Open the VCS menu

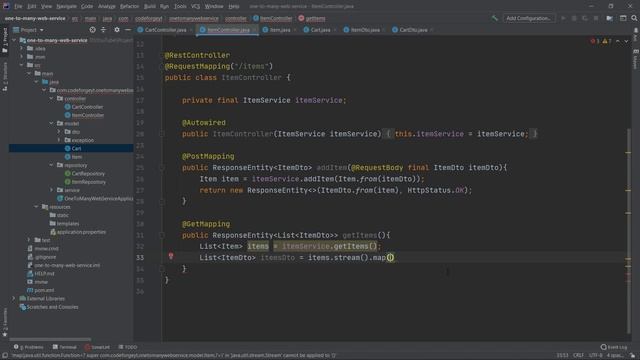point(196,7)
